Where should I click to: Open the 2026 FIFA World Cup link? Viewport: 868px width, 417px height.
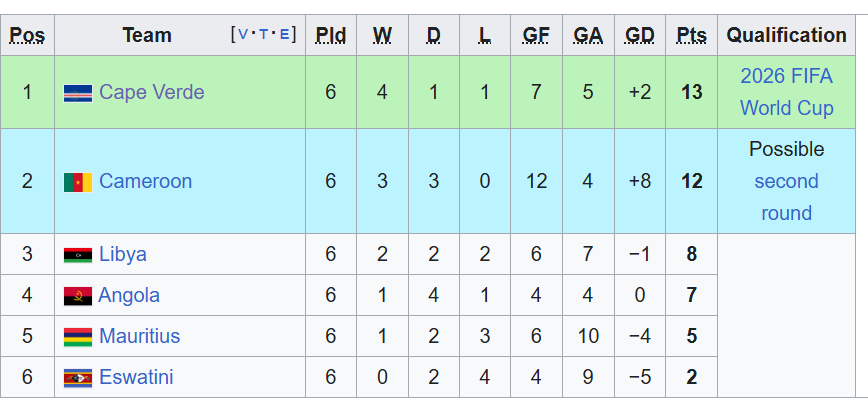pos(786,92)
